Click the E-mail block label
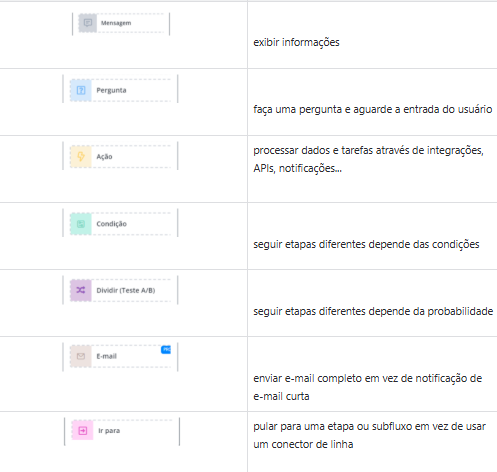 point(107,356)
